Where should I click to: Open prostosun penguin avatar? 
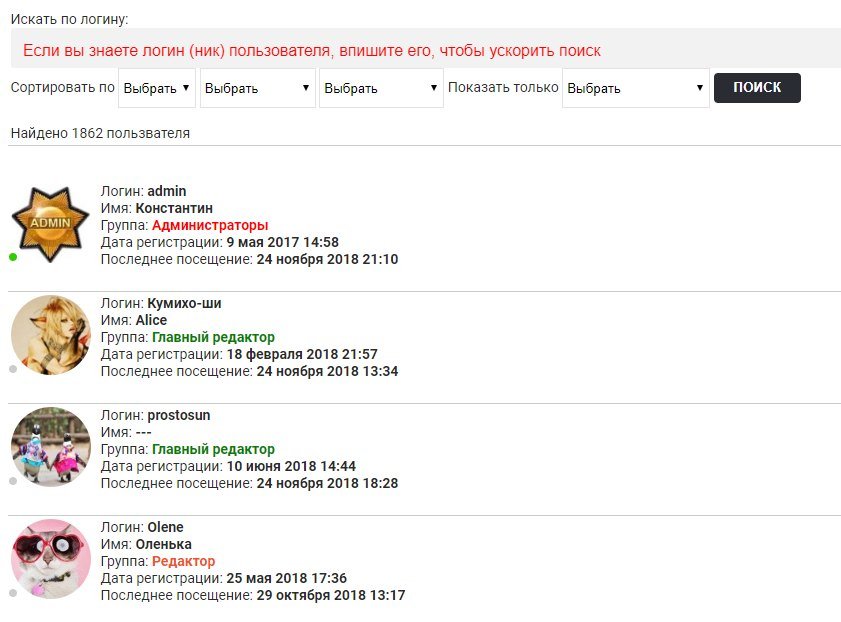click(x=51, y=447)
